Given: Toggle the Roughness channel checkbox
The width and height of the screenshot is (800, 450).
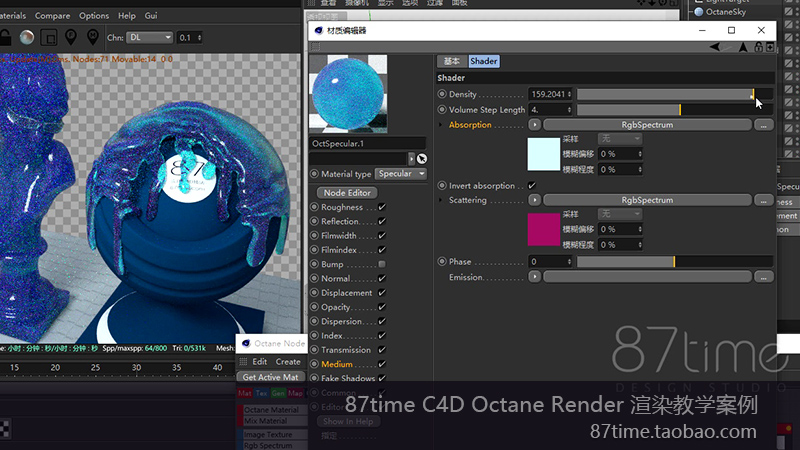Looking at the screenshot, I should 382,207.
